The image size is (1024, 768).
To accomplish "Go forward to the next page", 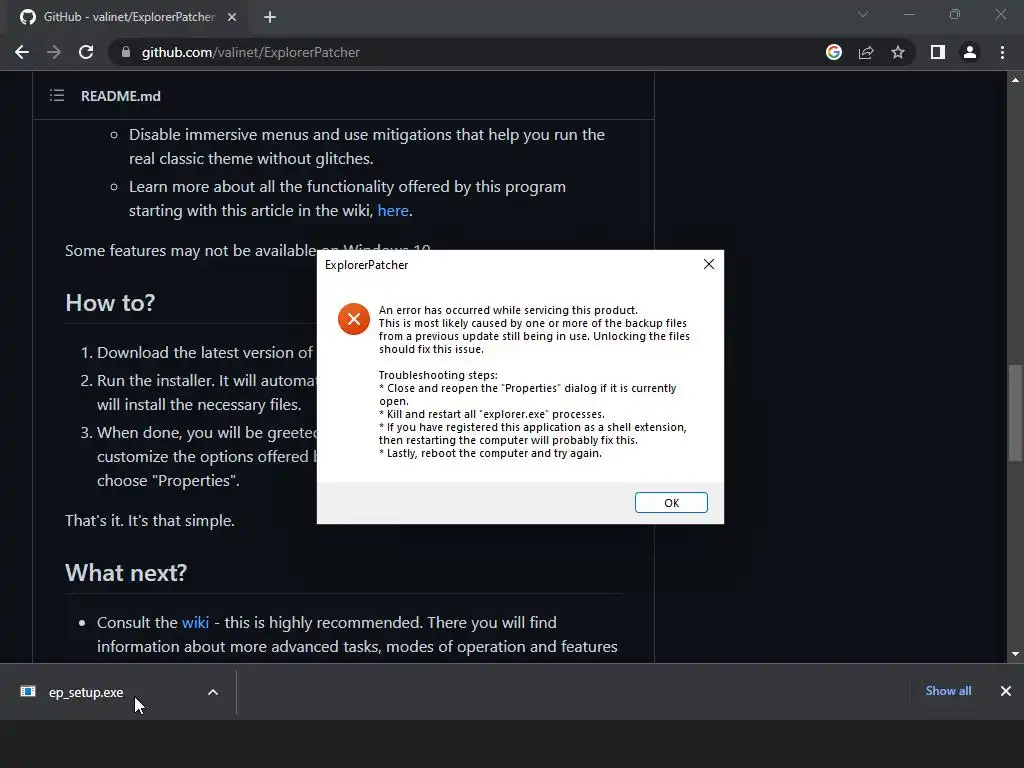I will (x=54, y=52).
